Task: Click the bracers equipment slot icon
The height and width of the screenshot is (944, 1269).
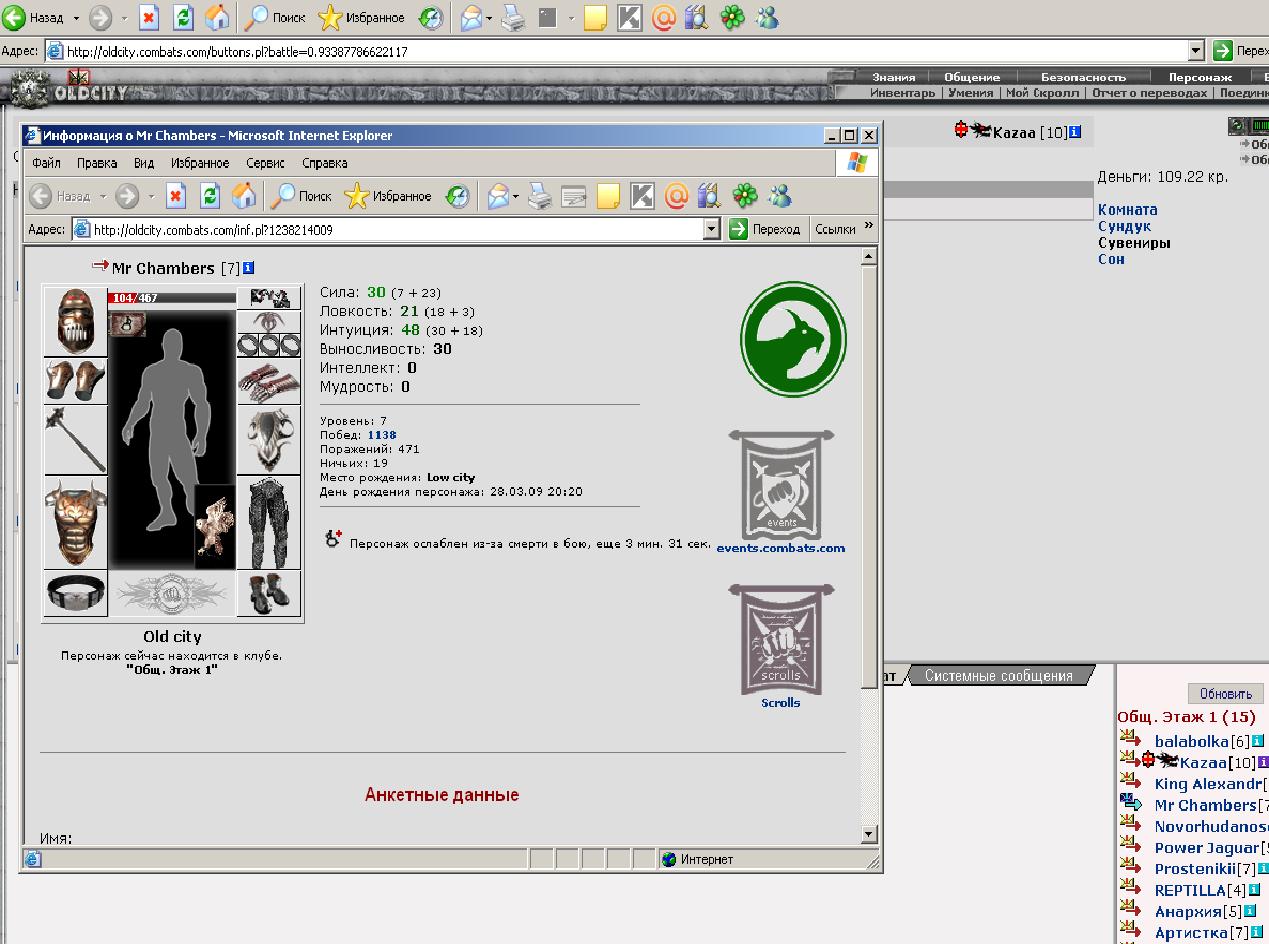Action: (x=75, y=380)
